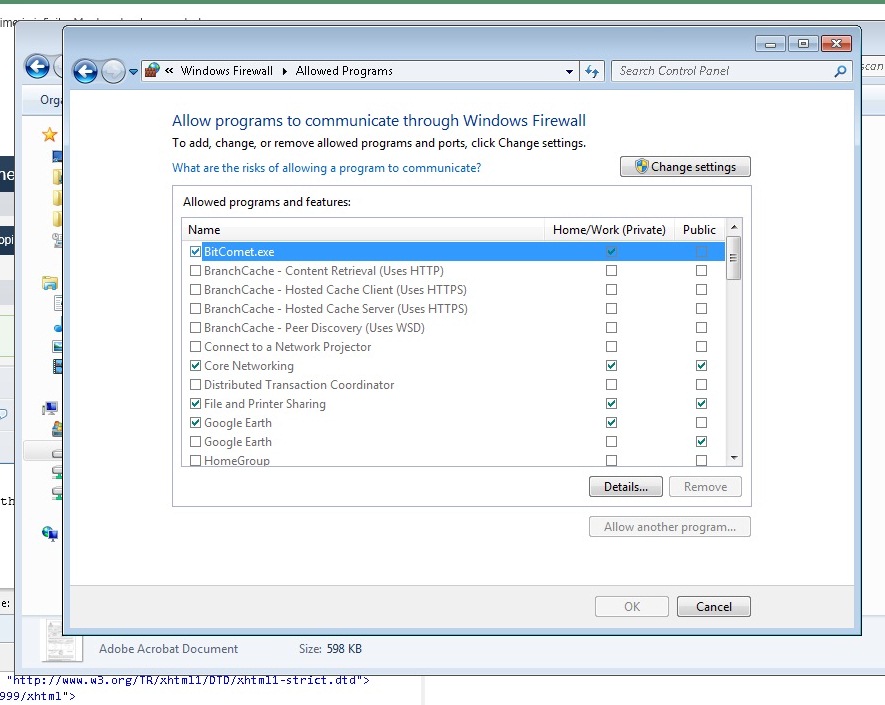Click the greyed forward arrow in the Firewall window
885x705 pixels.
(x=113, y=71)
